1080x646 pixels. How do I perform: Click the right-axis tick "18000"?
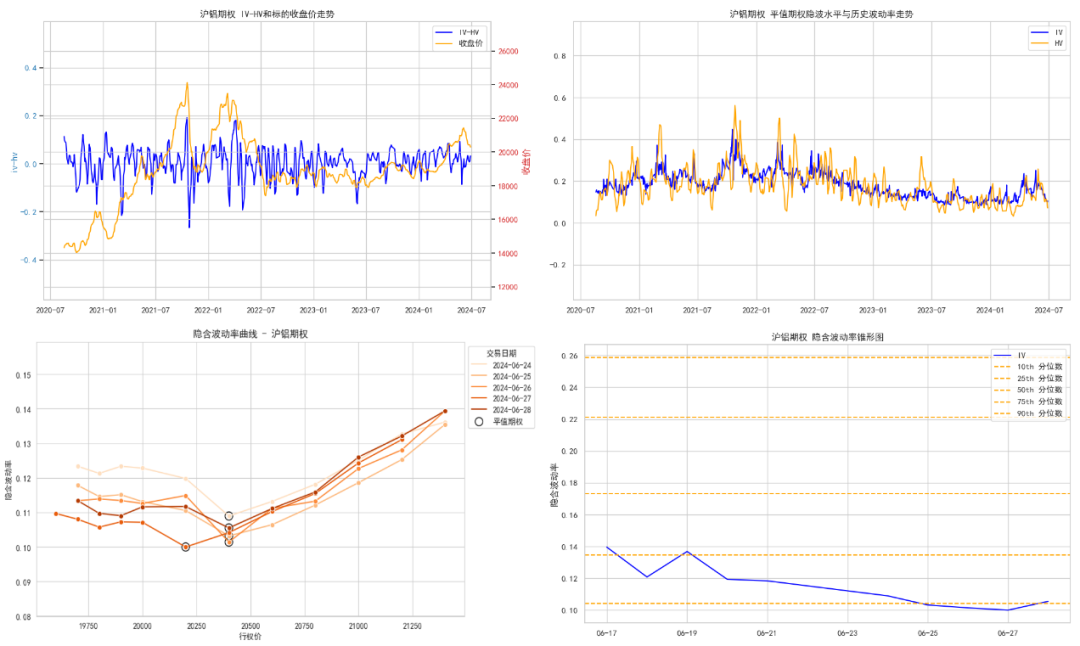coord(508,187)
